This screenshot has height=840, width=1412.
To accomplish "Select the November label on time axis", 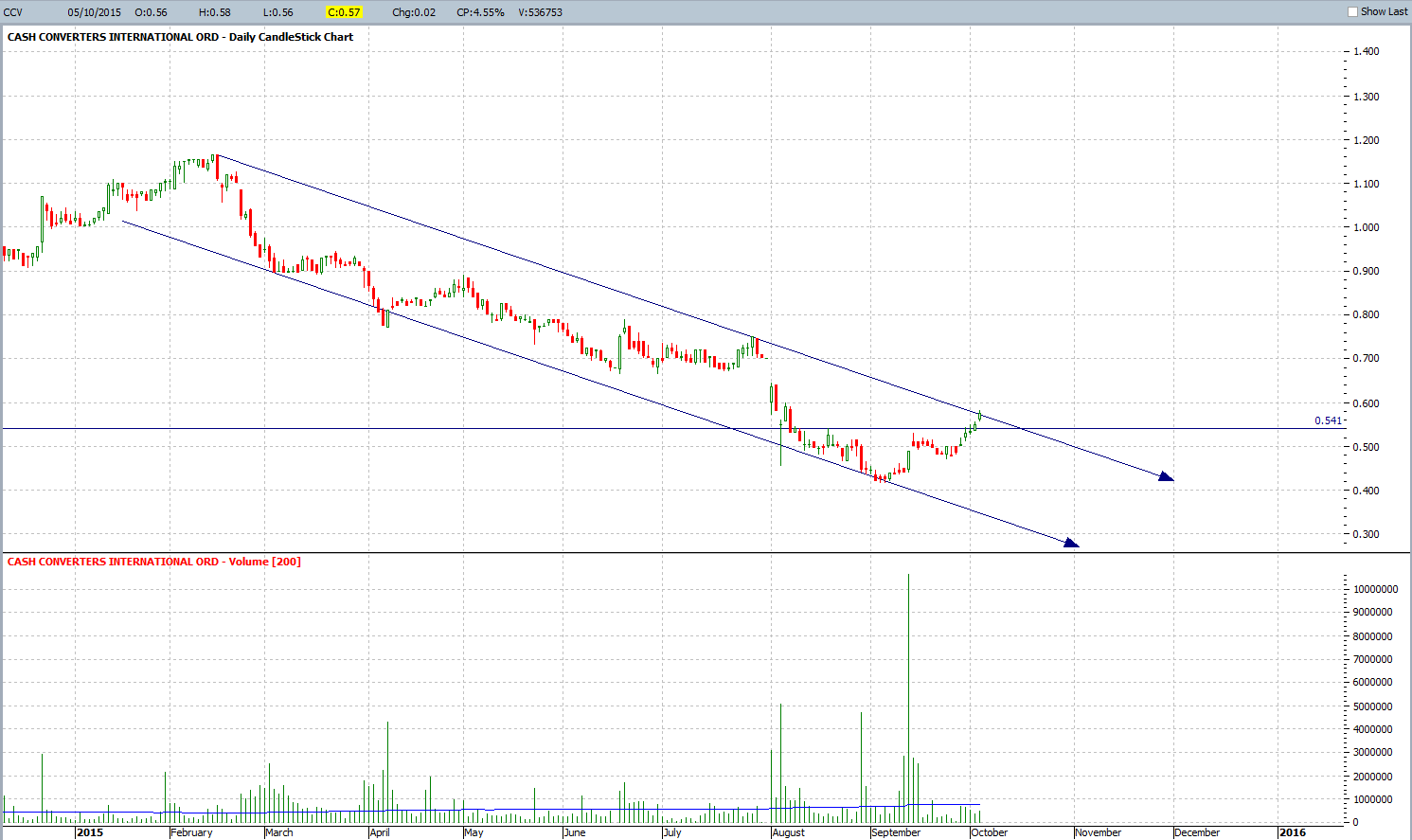I will 1099,832.
